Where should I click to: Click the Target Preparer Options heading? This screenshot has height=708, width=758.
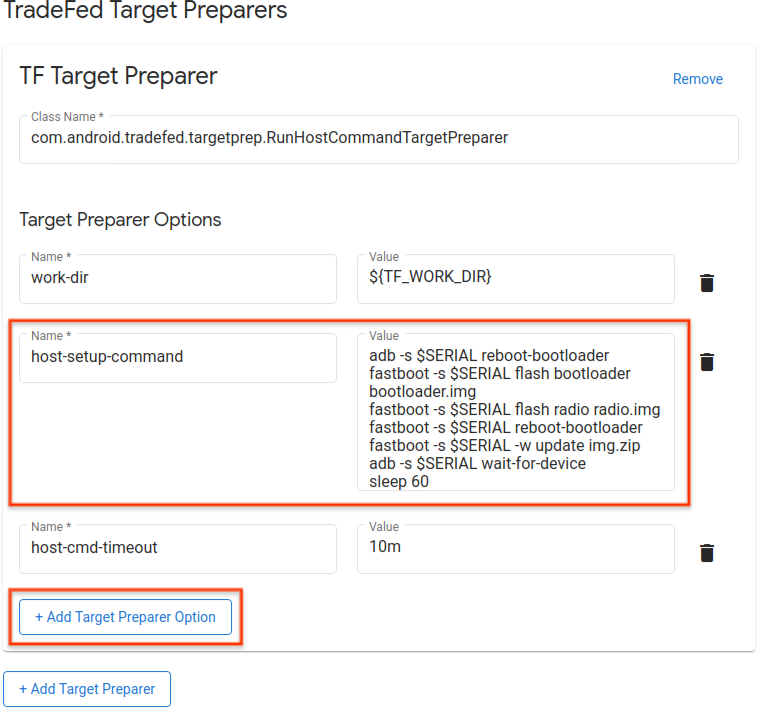[x=120, y=219]
